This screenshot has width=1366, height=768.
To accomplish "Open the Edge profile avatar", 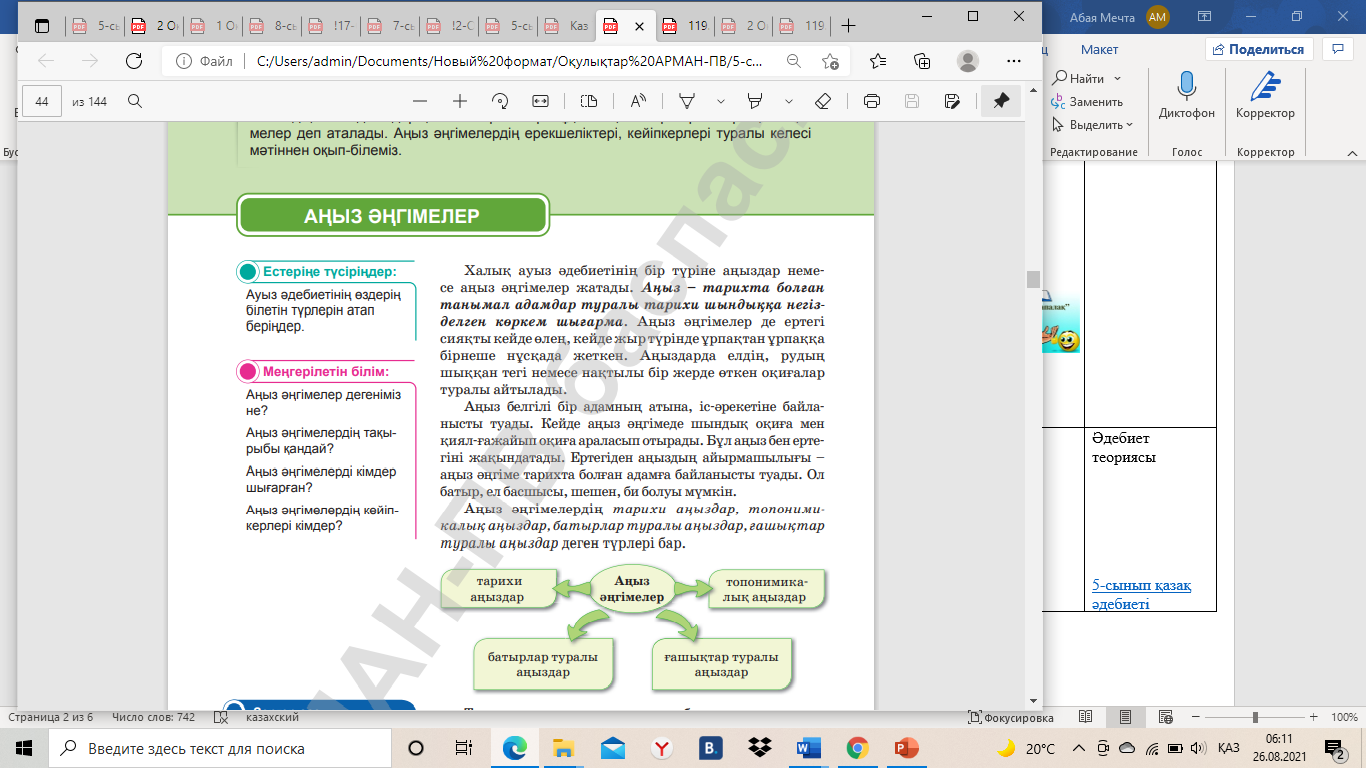I will (967, 61).
